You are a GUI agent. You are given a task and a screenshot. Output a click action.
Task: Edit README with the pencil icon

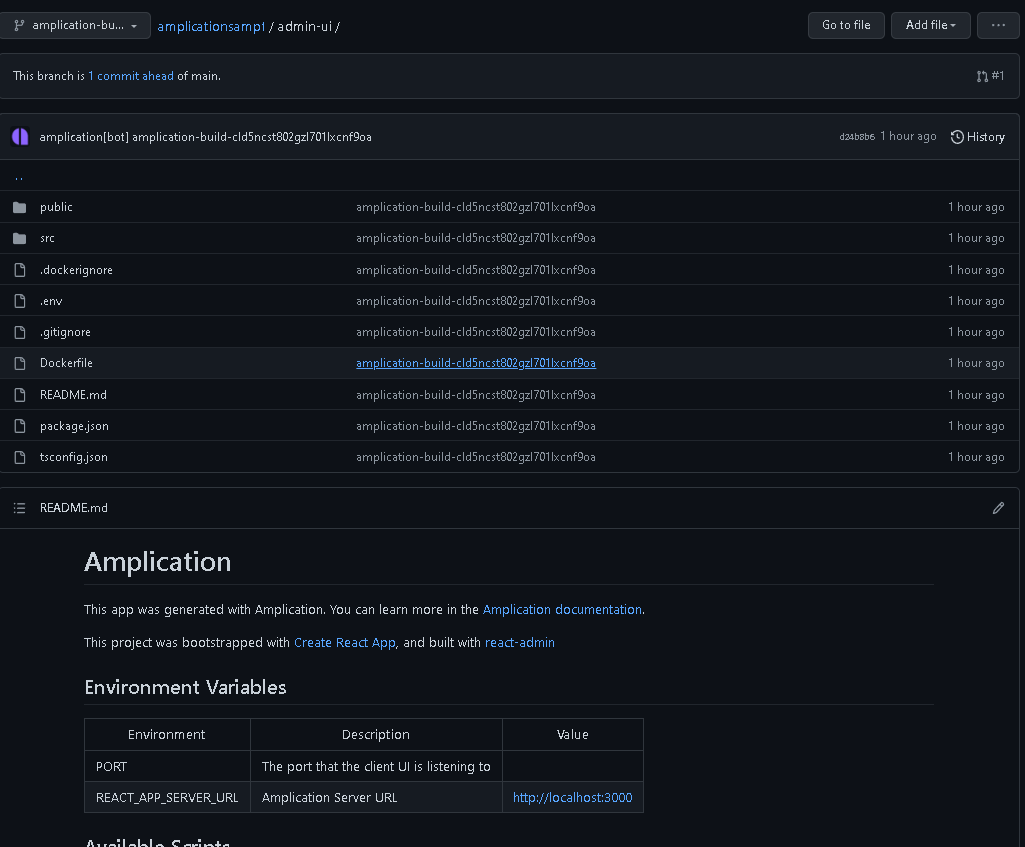pos(998,508)
